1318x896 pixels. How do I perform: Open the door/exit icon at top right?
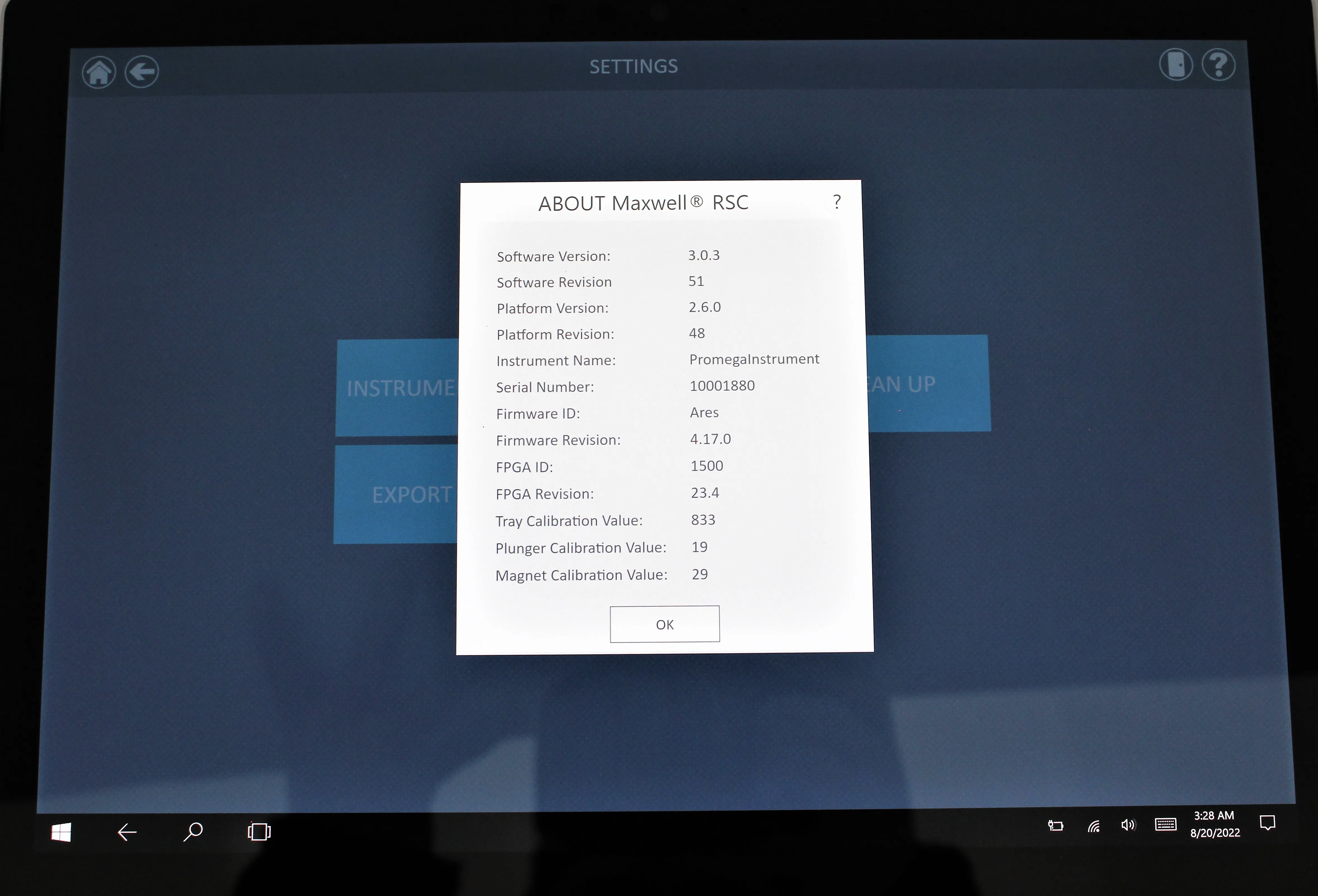point(1176,65)
